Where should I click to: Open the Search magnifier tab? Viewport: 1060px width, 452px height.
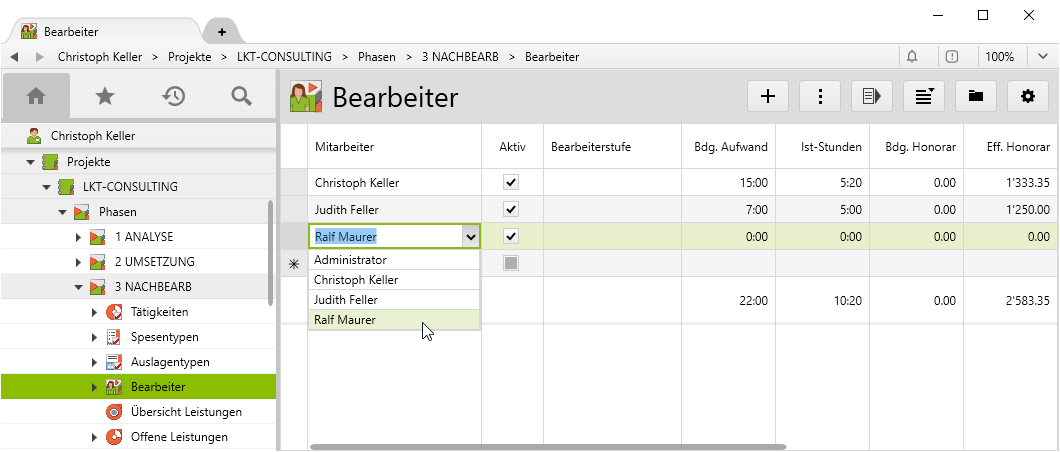tap(241, 96)
